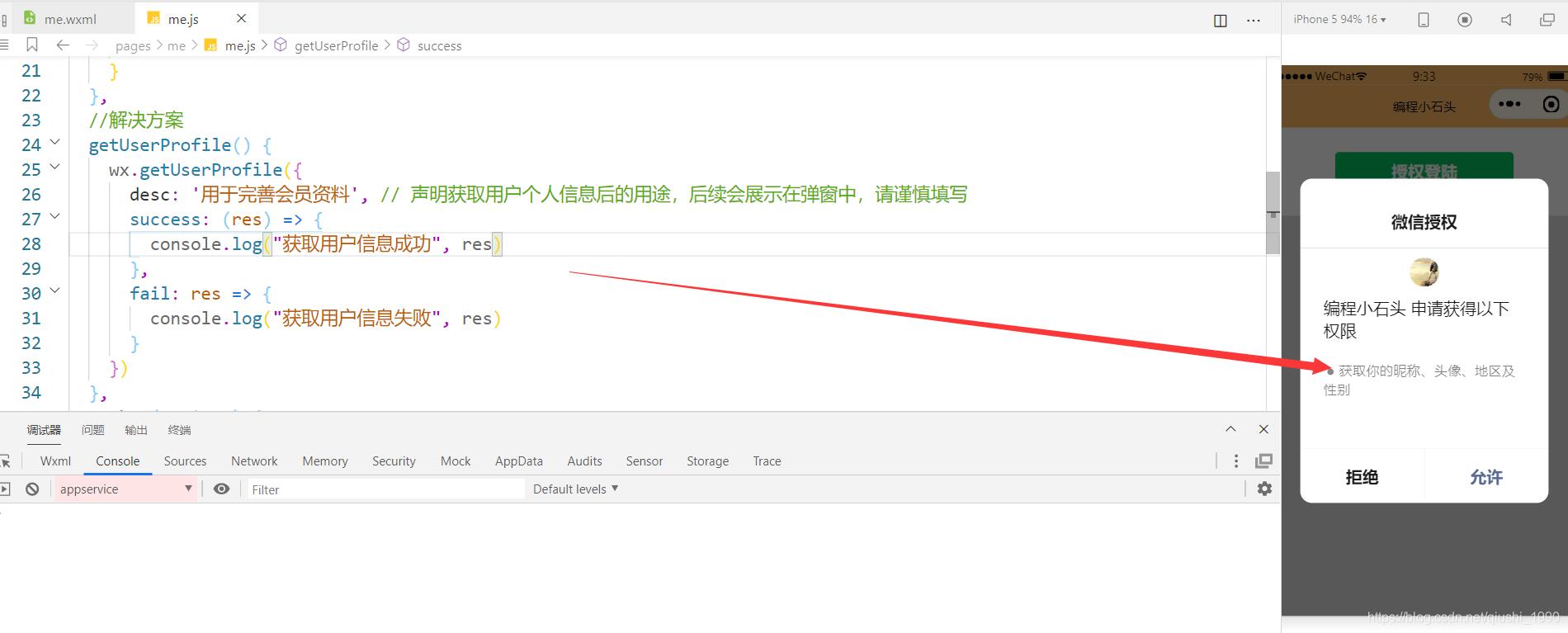
Task: Click 拒绝 in the authorization dialog
Action: pos(1362,477)
